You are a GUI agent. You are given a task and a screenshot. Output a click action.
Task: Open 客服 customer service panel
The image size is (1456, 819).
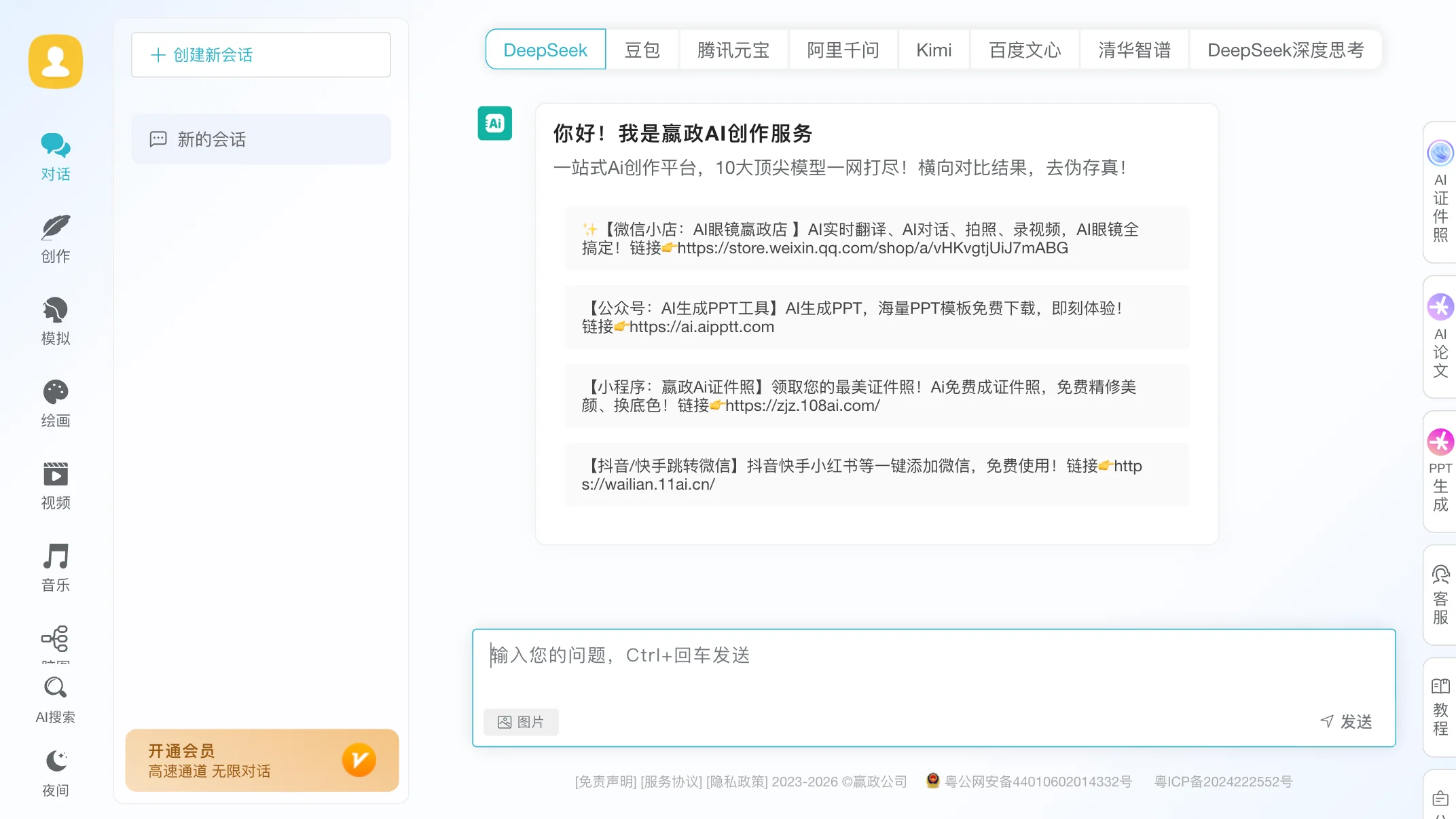click(1440, 594)
